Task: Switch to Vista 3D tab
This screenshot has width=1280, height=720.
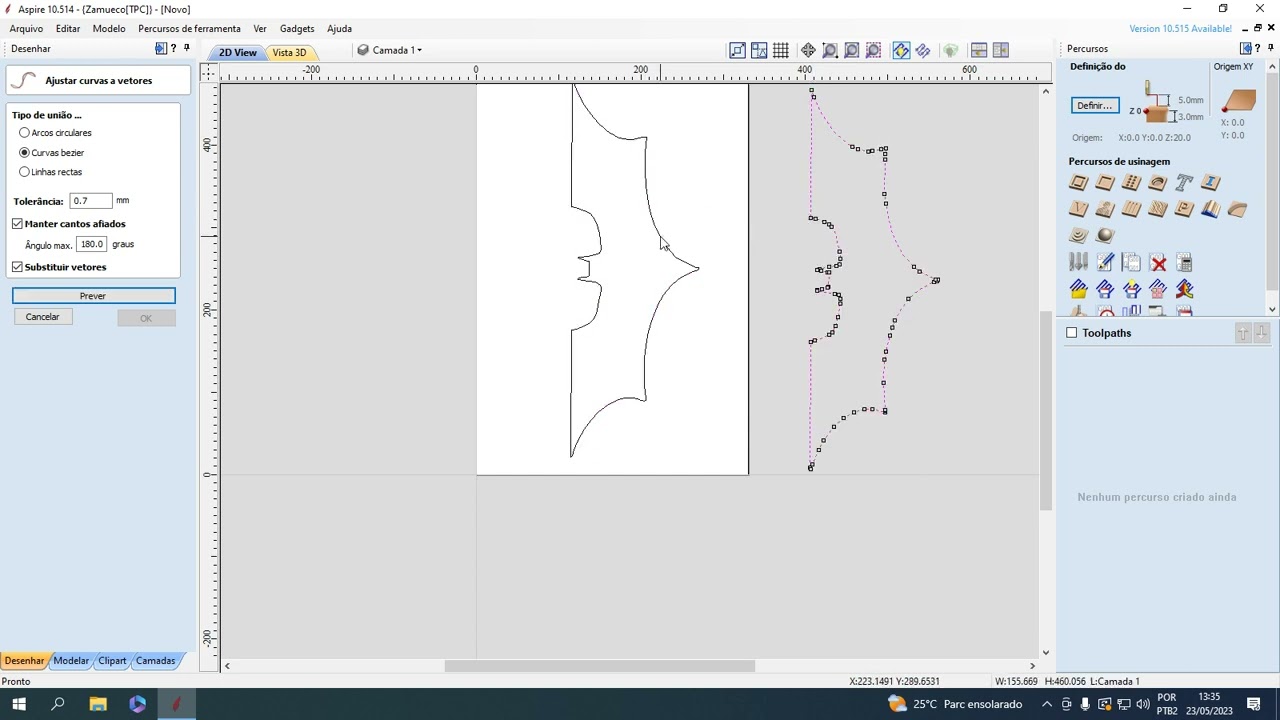Action: tap(289, 52)
